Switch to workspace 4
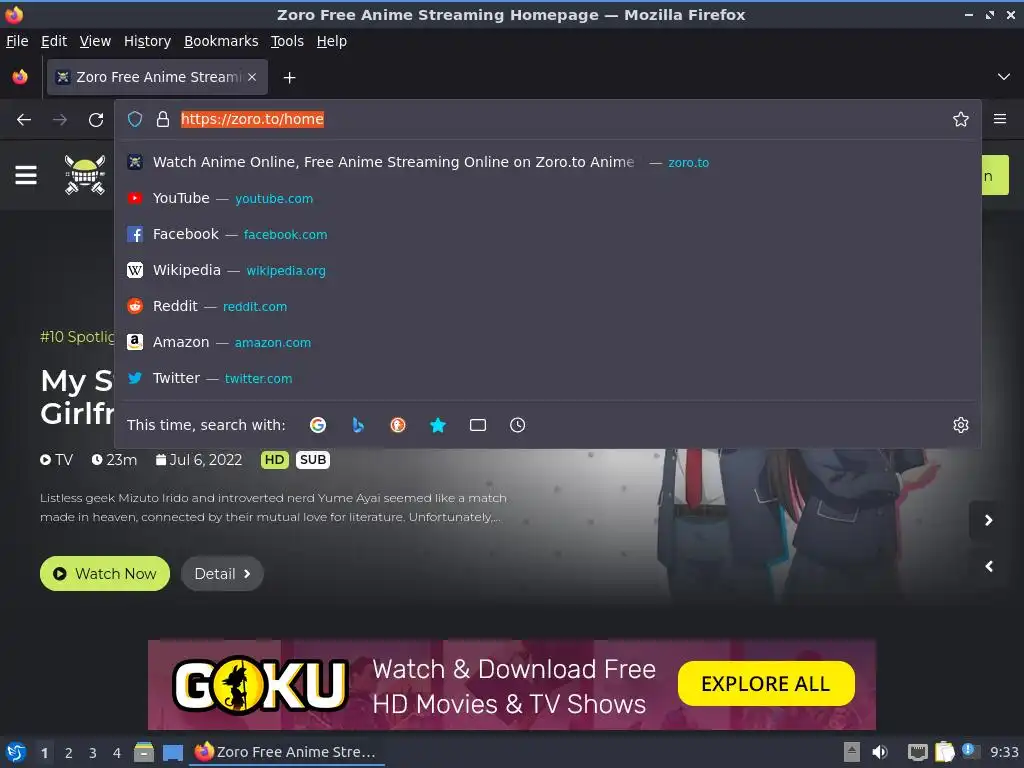This screenshot has width=1024, height=768. pos(117,752)
